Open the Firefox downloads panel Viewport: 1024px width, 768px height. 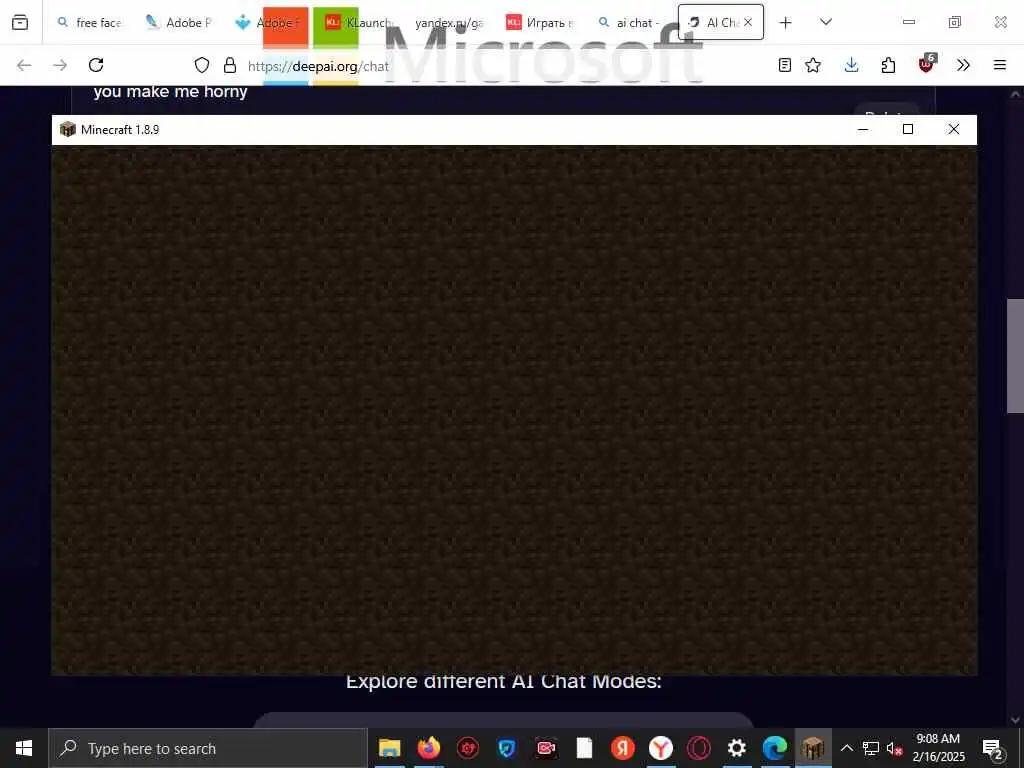pos(852,65)
